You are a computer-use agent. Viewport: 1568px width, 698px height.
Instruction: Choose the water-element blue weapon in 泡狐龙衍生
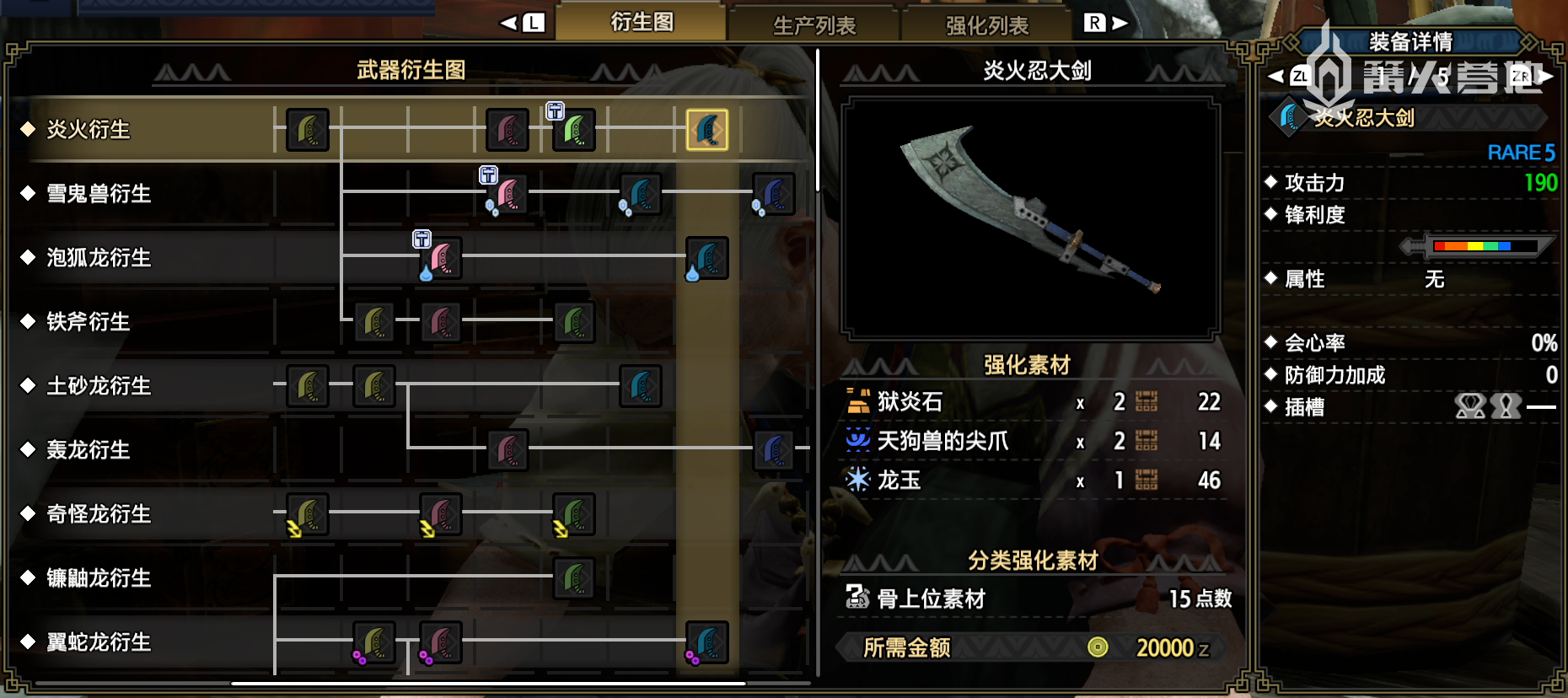(x=706, y=258)
